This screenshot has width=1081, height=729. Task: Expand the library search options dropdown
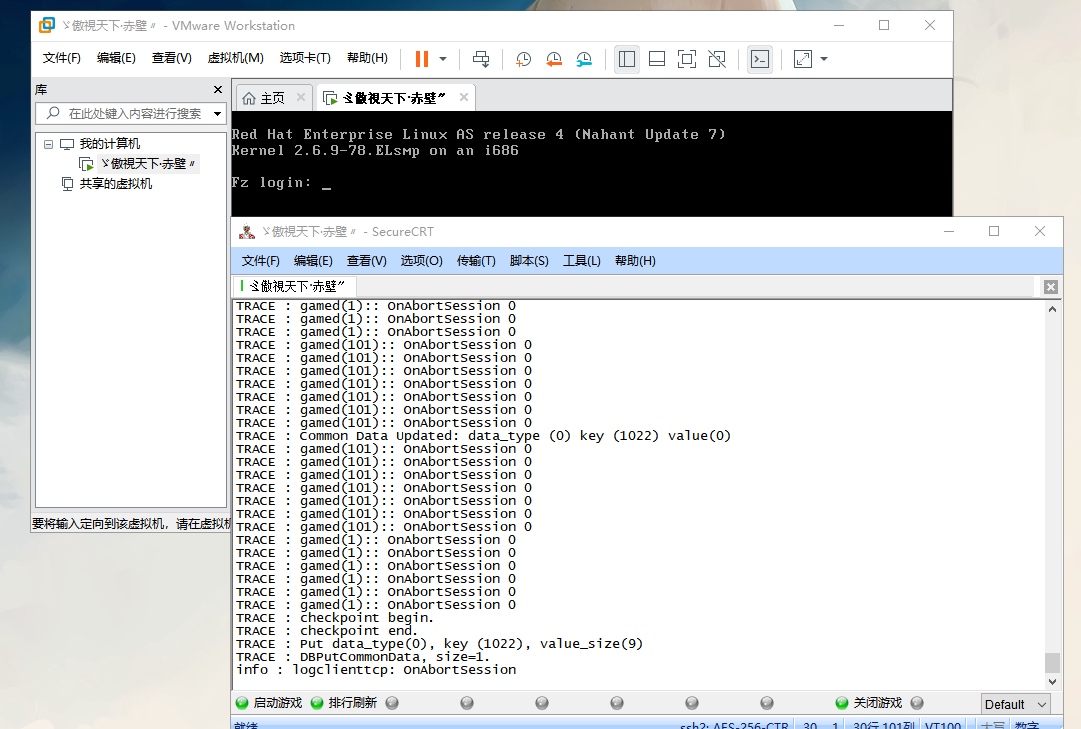[x=218, y=113]
